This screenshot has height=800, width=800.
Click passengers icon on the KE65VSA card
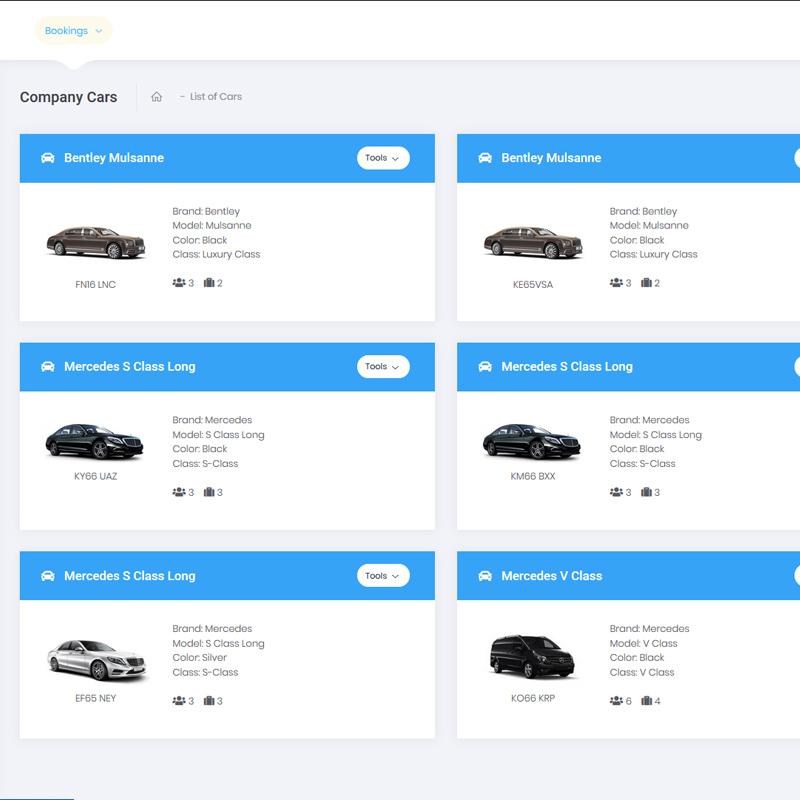pyautogui.click(x=616, y=283)
